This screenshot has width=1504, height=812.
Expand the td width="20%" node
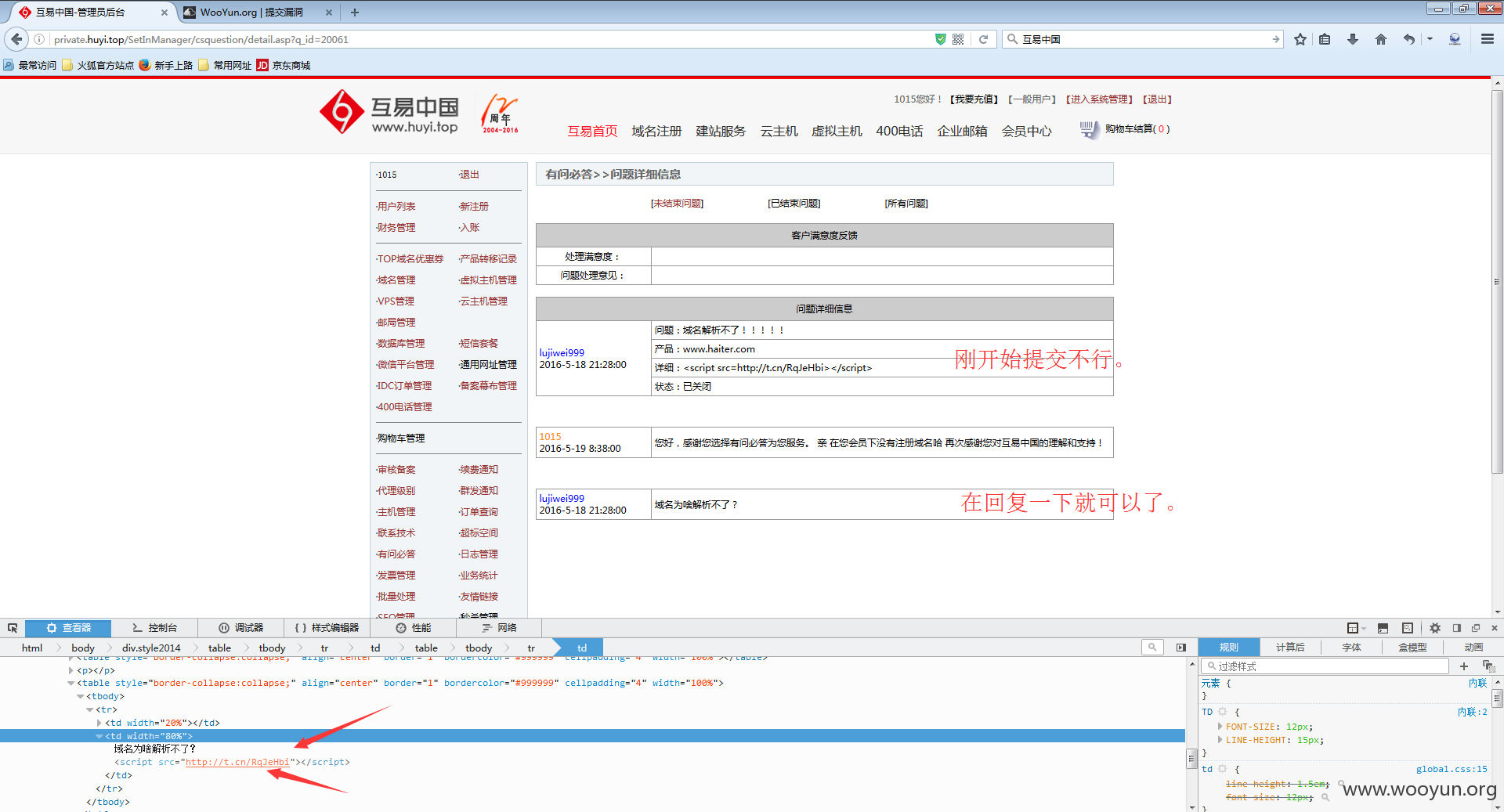pos(99,723)
